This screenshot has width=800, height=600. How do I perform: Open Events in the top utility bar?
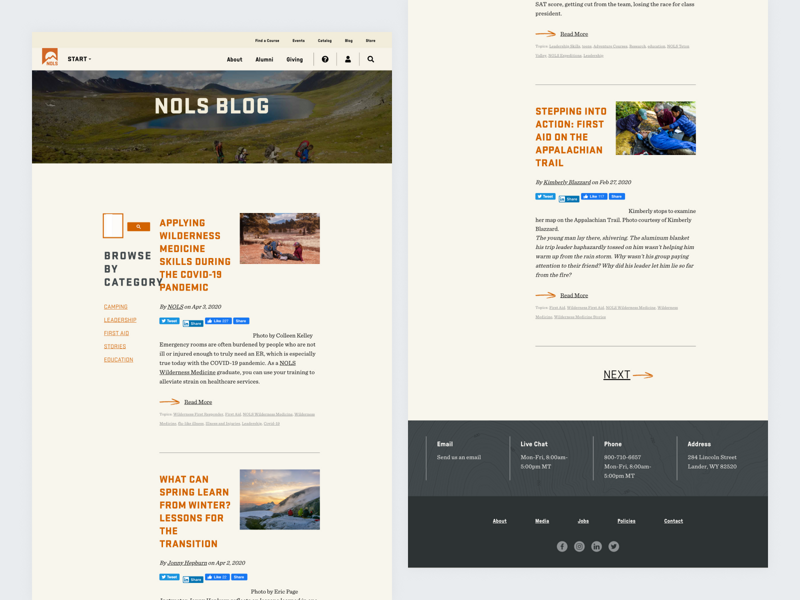[298, 40]
